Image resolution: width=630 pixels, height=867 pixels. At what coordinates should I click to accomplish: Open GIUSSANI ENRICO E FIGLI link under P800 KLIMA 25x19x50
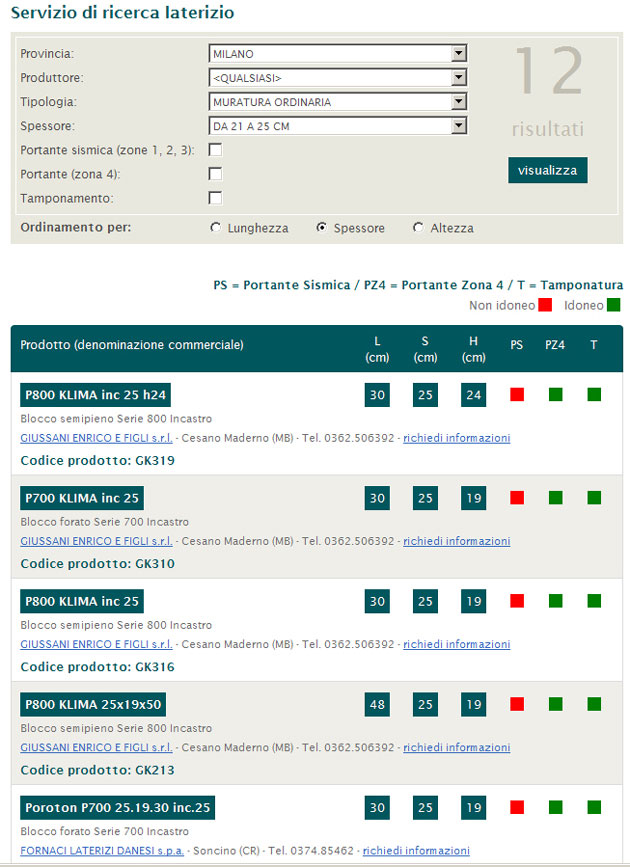coord(96,747)
